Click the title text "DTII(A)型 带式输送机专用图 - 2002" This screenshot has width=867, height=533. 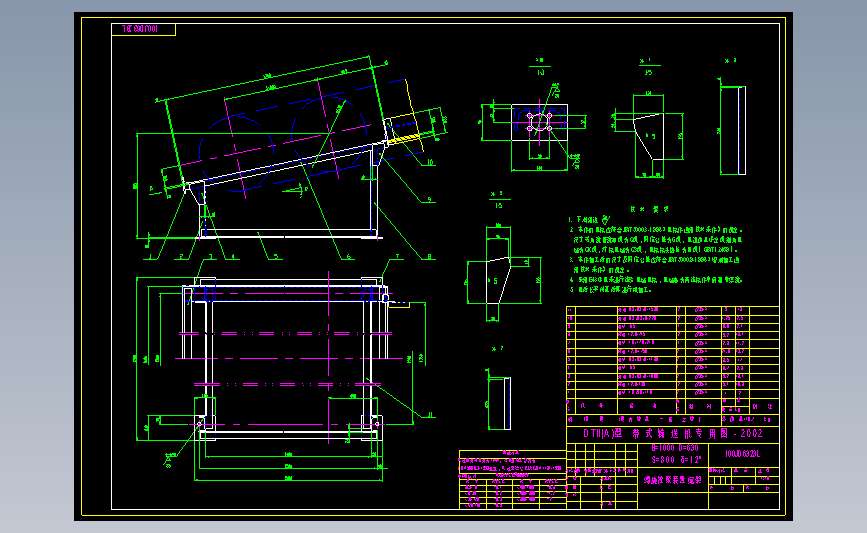(x=673, y=434)
